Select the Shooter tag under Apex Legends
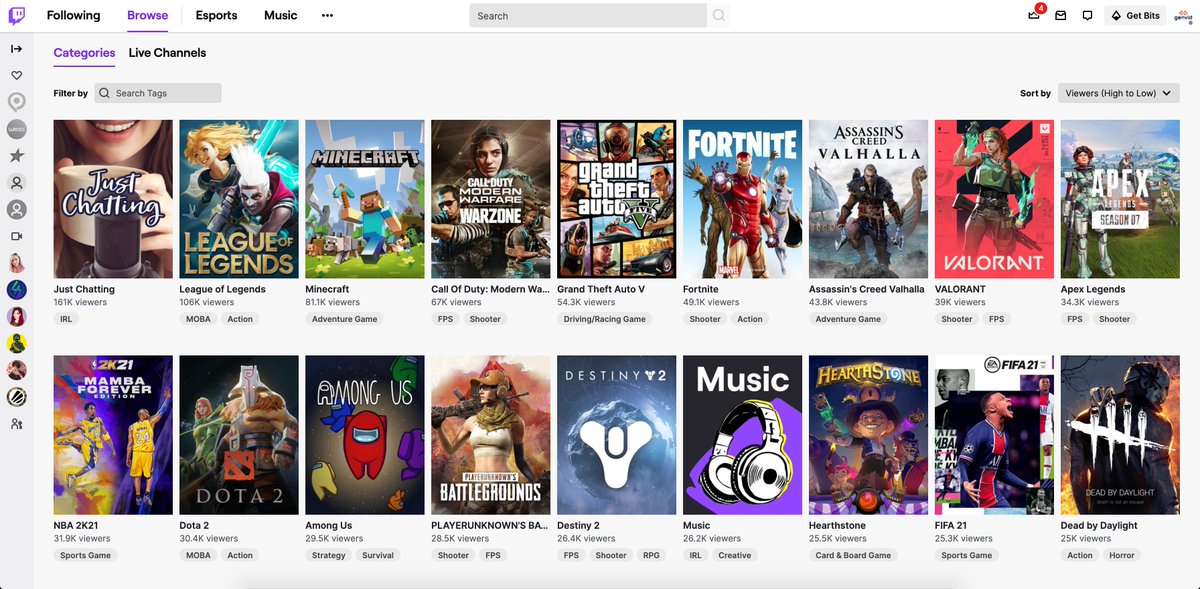The height and width of the screenshot is (589, 1200). [x=1114, y=319]
